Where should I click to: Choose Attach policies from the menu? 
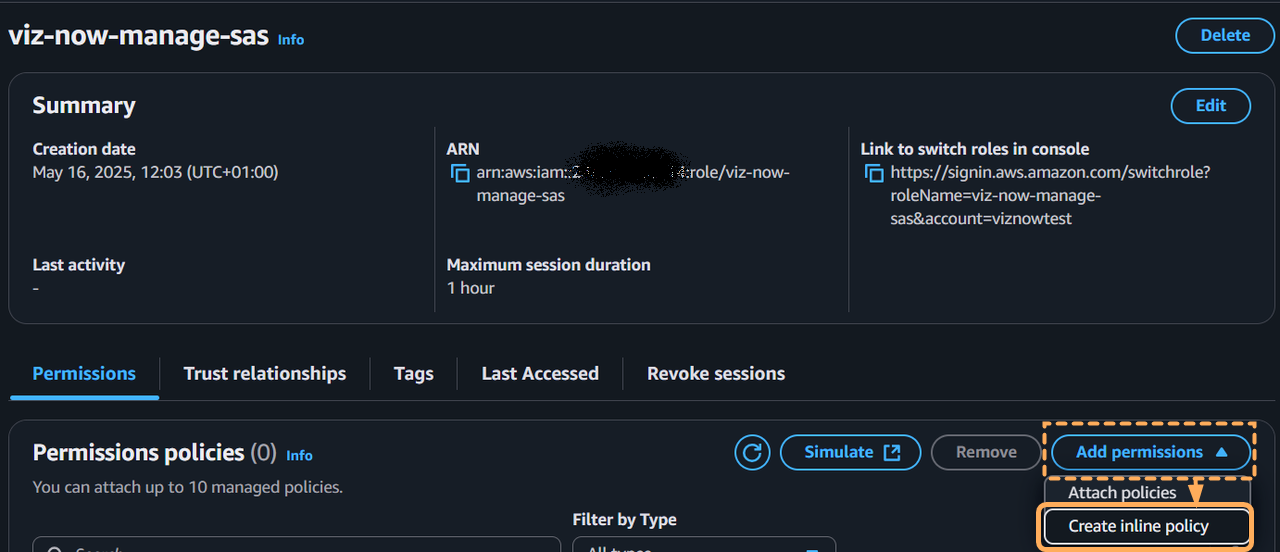pyautogui.click(x=1122, y=492)
